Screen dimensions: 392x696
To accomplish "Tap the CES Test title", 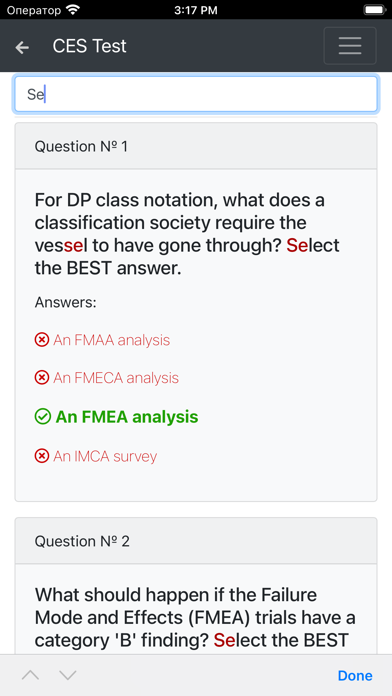I will tap(90, 46).
